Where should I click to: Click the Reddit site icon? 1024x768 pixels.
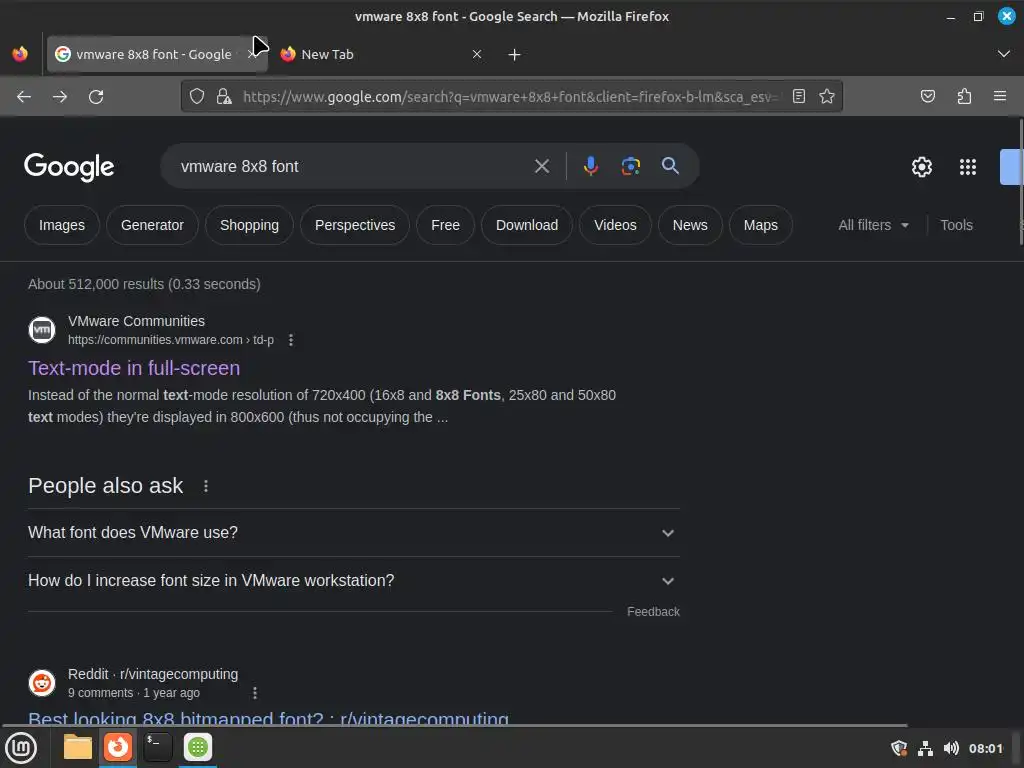42,683
